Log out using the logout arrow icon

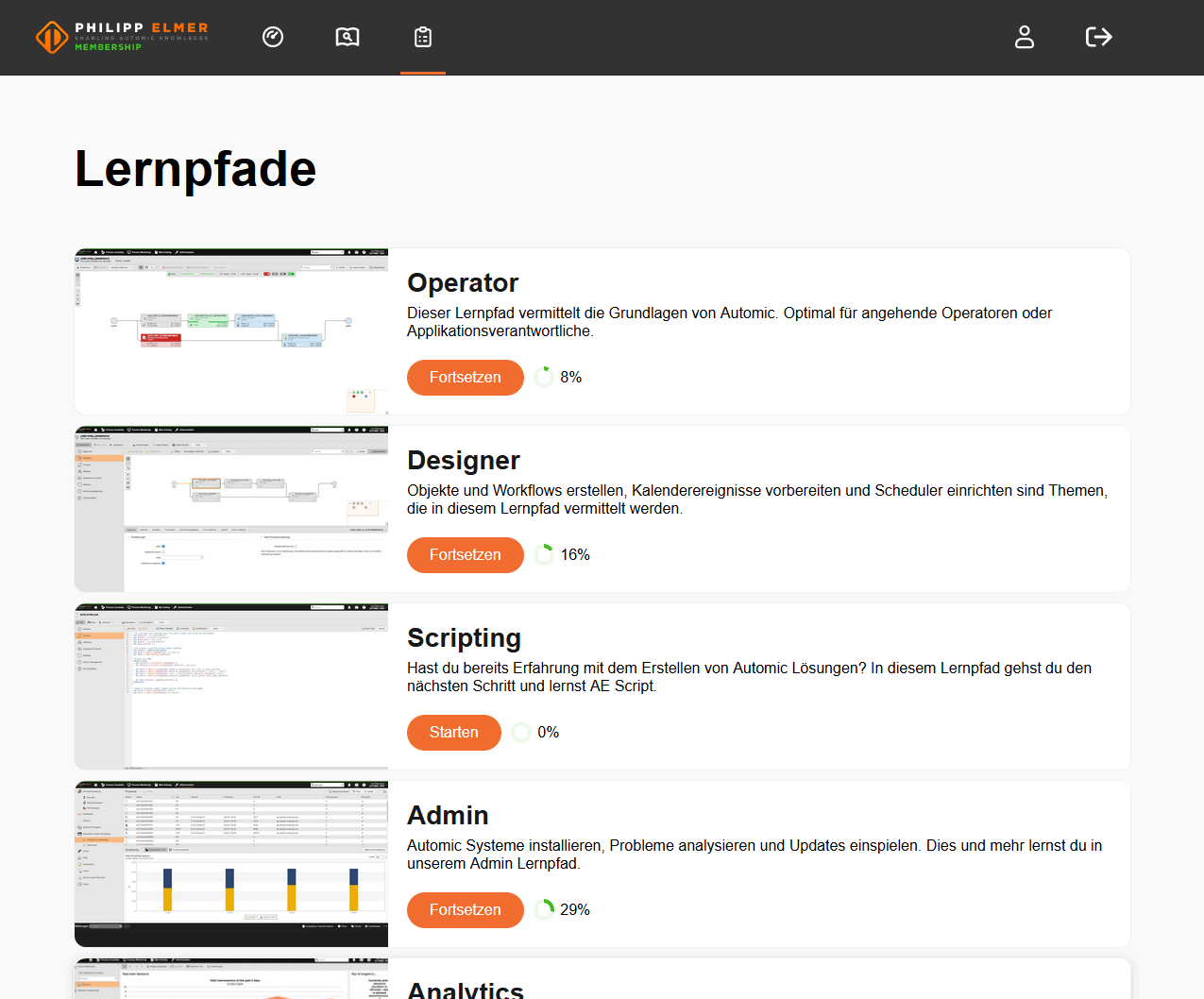click(1098, 37)
